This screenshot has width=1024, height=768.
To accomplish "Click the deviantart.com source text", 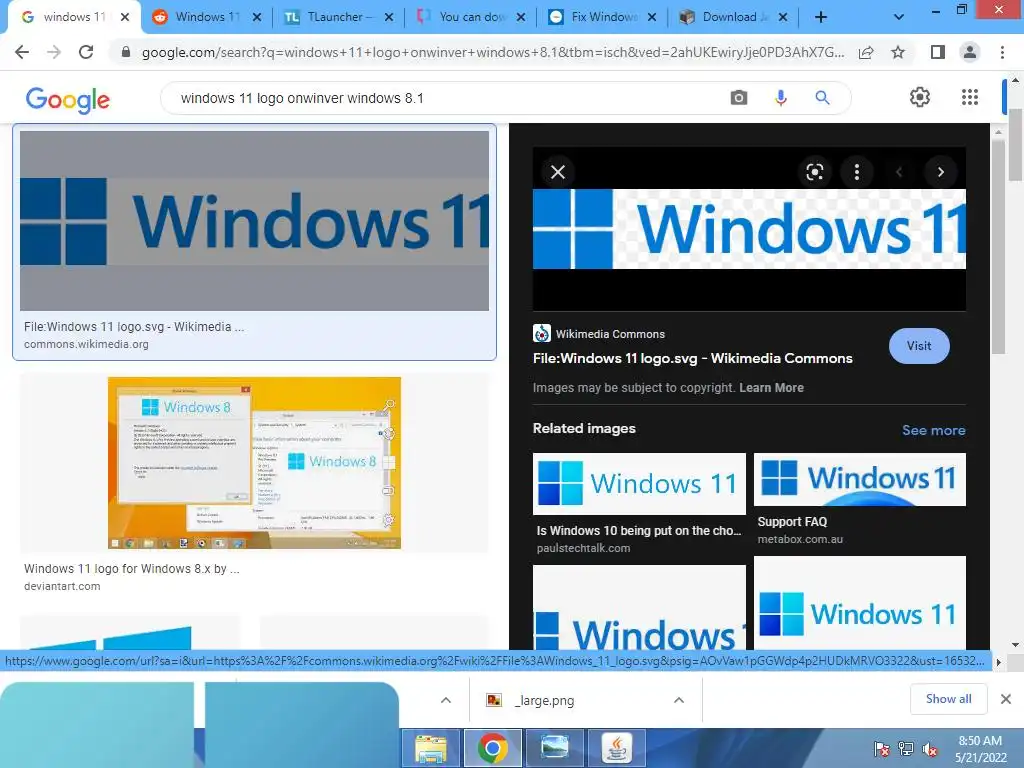I will [x=62, y=586].
